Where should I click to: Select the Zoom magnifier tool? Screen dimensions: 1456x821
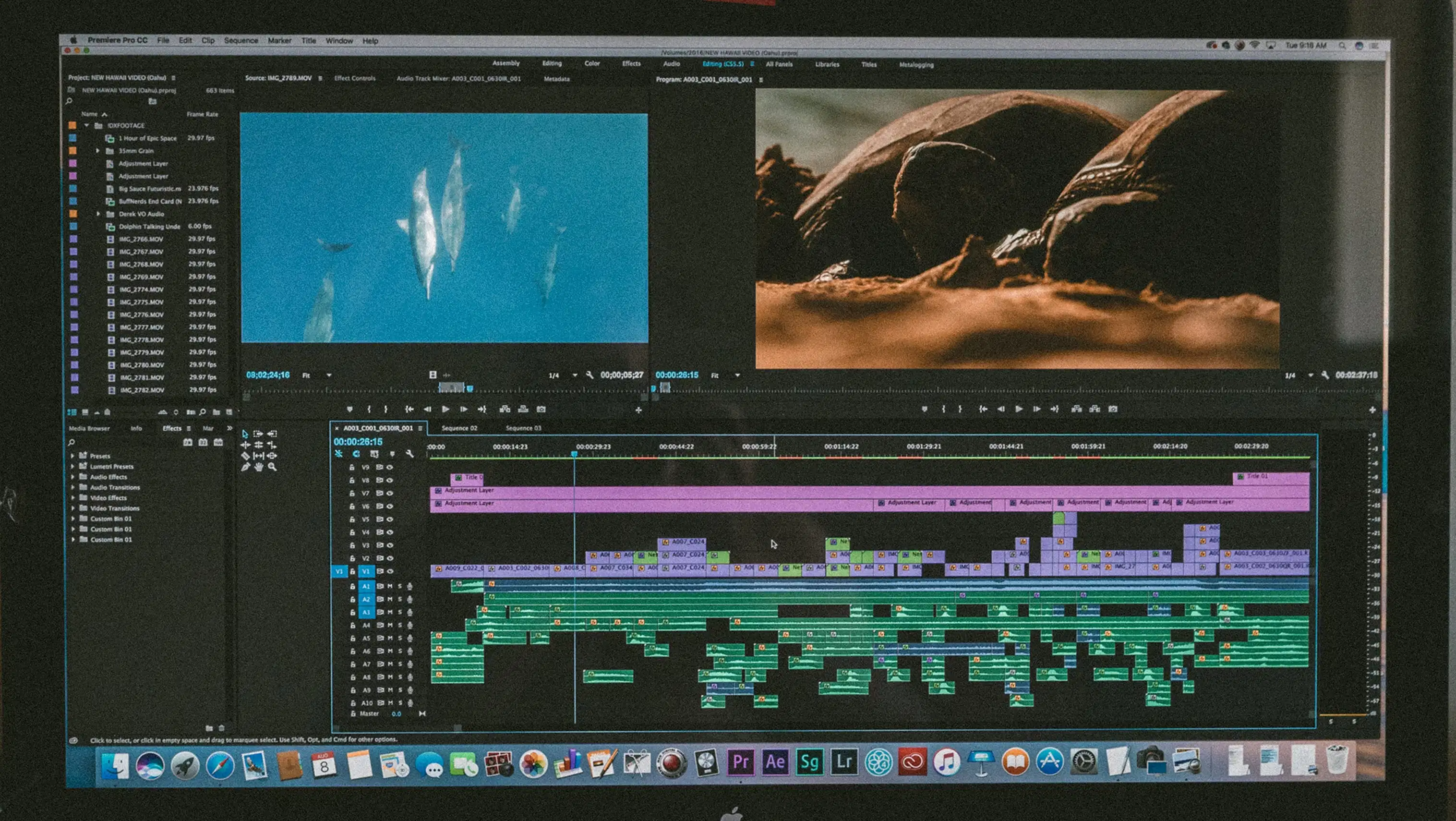272,467
